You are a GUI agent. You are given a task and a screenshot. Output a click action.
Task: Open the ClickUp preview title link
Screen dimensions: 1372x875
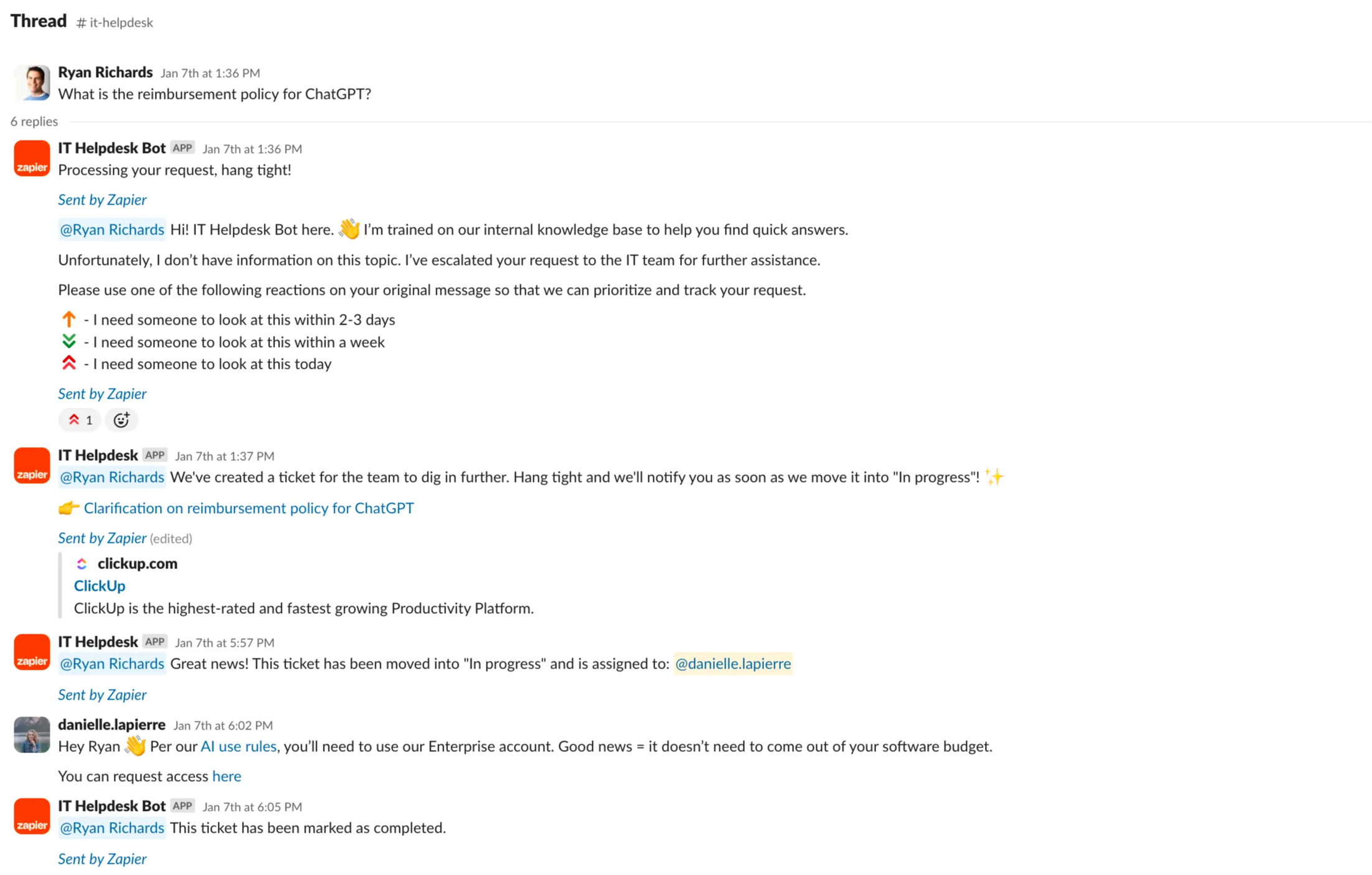click(100, 586)
